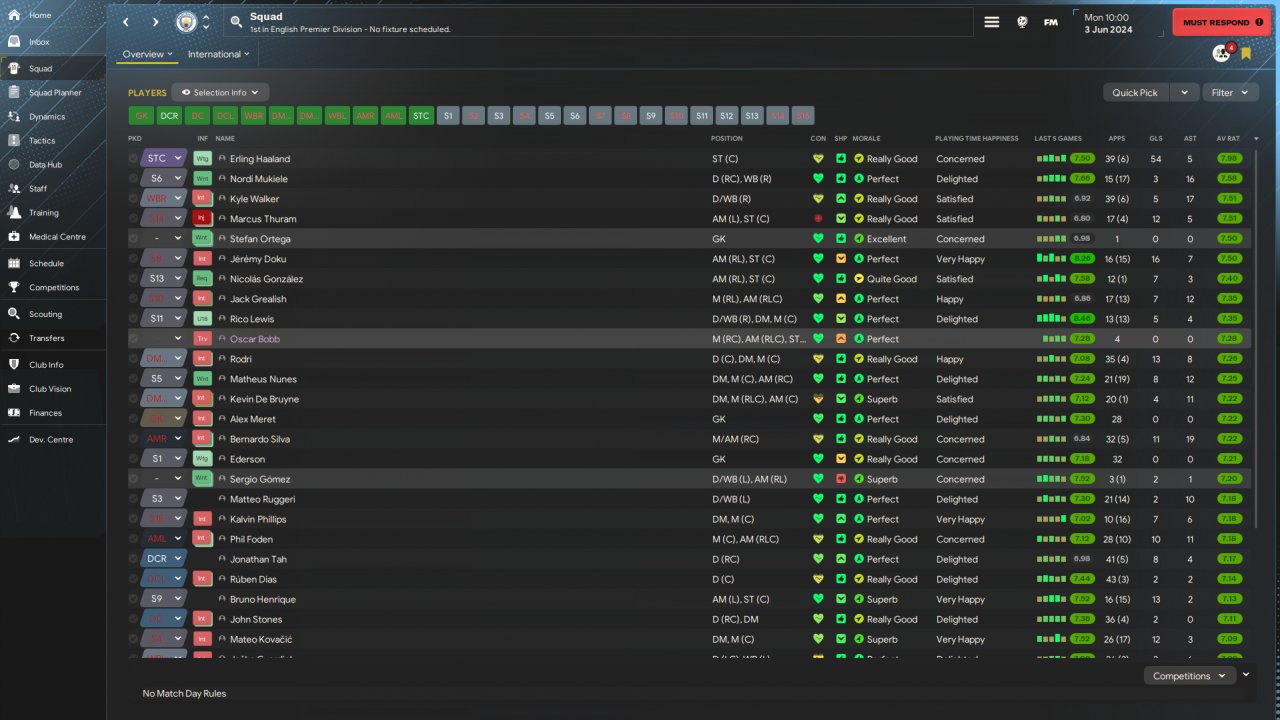Open Erling Haaland's player profile
This screenshot has height=720, width=1280.
[260, 159]
